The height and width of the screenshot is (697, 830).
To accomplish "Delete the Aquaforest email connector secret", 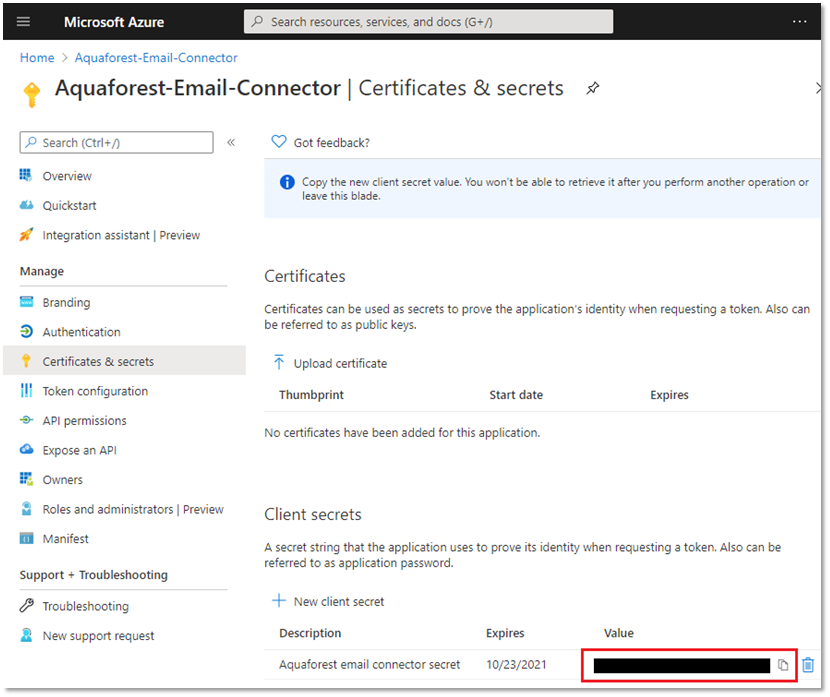I will click(x=808, y=665).
